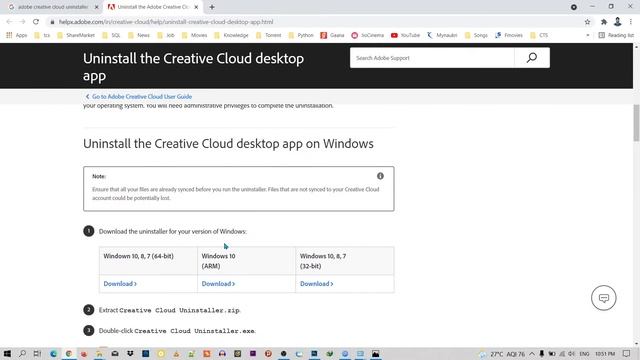This screenshot has height=360, width=640.
Task: Open the Photos app taskbar icon
Action: tap(376, 353)
